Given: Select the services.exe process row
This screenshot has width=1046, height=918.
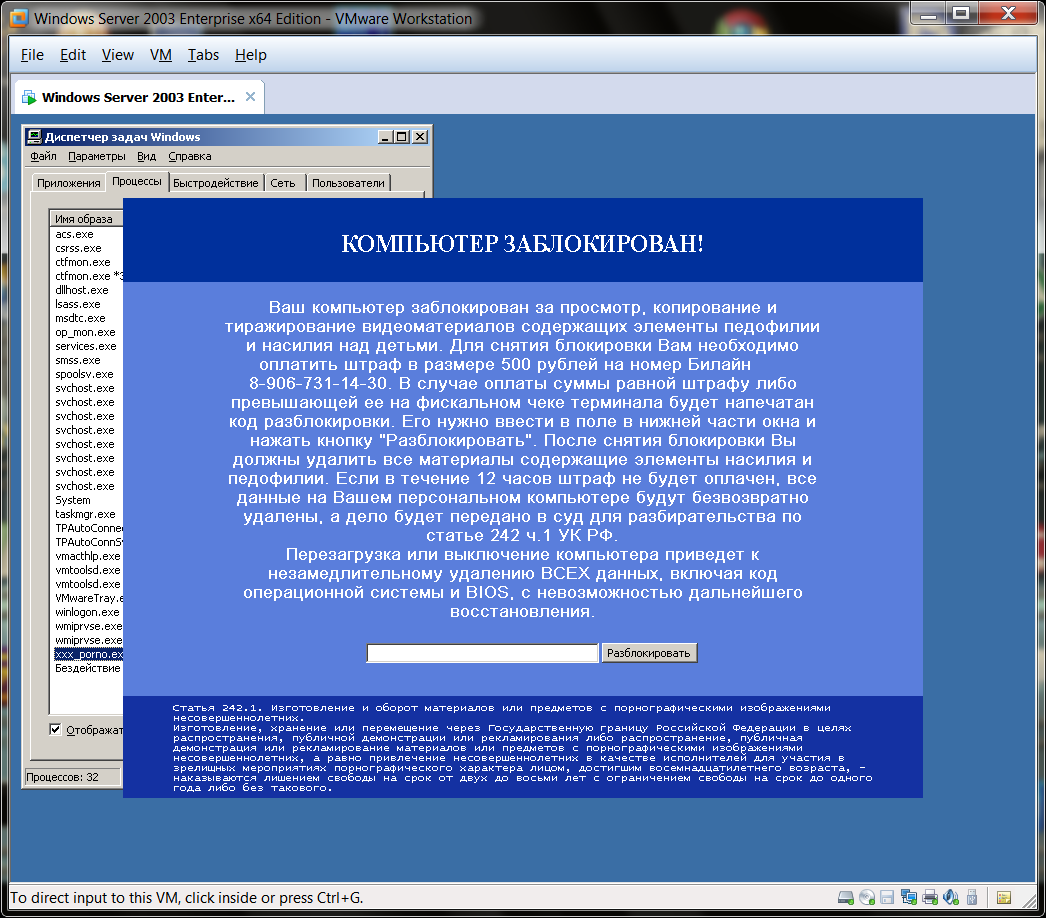Looking at the screenshot, I should pyautogui.click(x=88, y=346).
